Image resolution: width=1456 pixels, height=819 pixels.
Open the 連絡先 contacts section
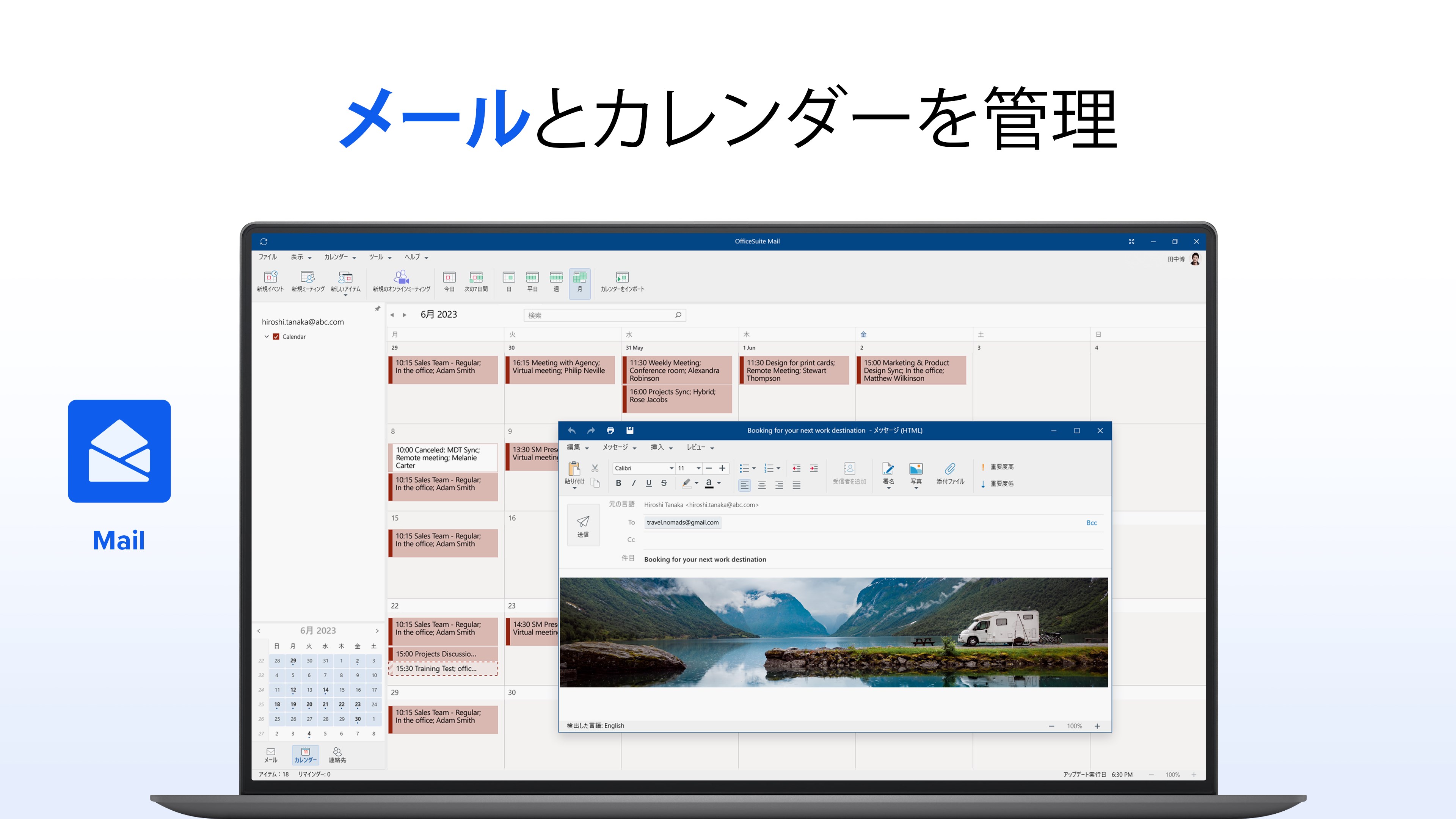pyautogui.click(x=337, y=755)
